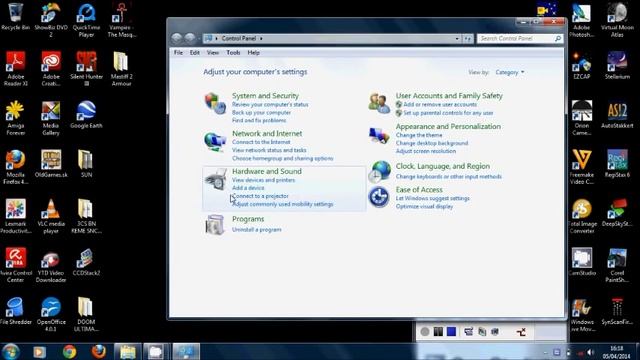Select the DOOM ULTIMA folder on desktop

(86, 314)
